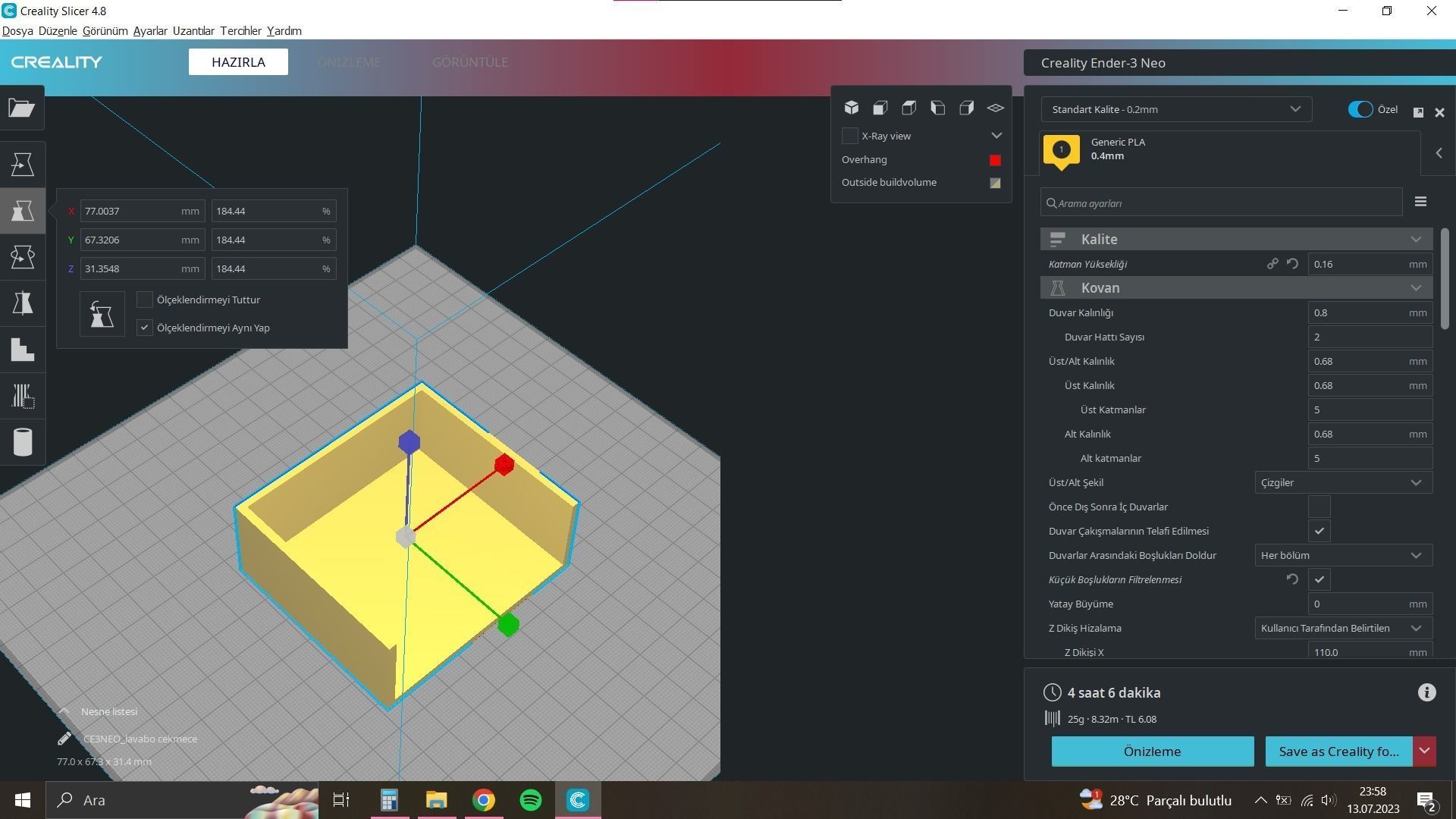The height and width of the screenshot is (819, 1456).
Task: Toggle the Özel custom settings switch
Action: click(x=1360, y=109)
